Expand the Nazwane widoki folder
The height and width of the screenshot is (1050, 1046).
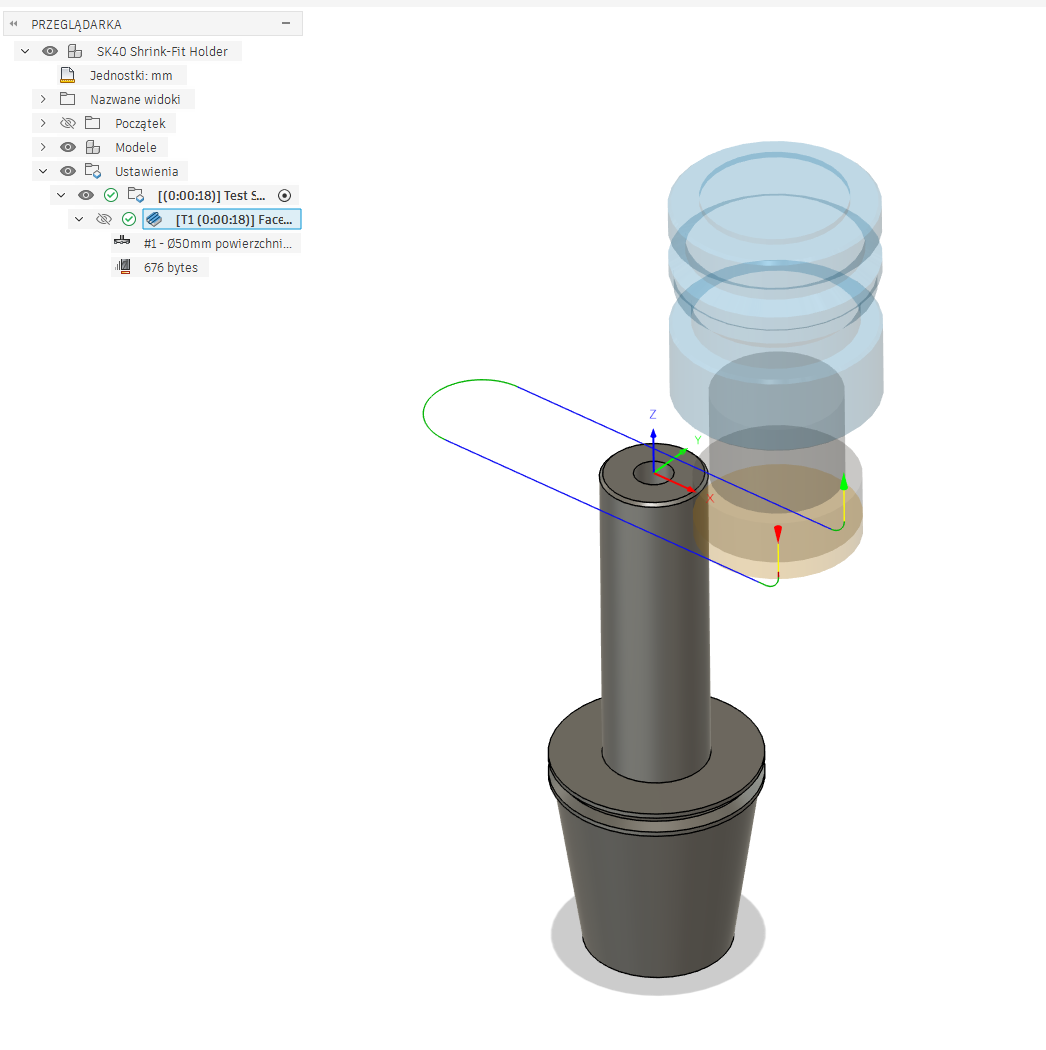(44, 99)
